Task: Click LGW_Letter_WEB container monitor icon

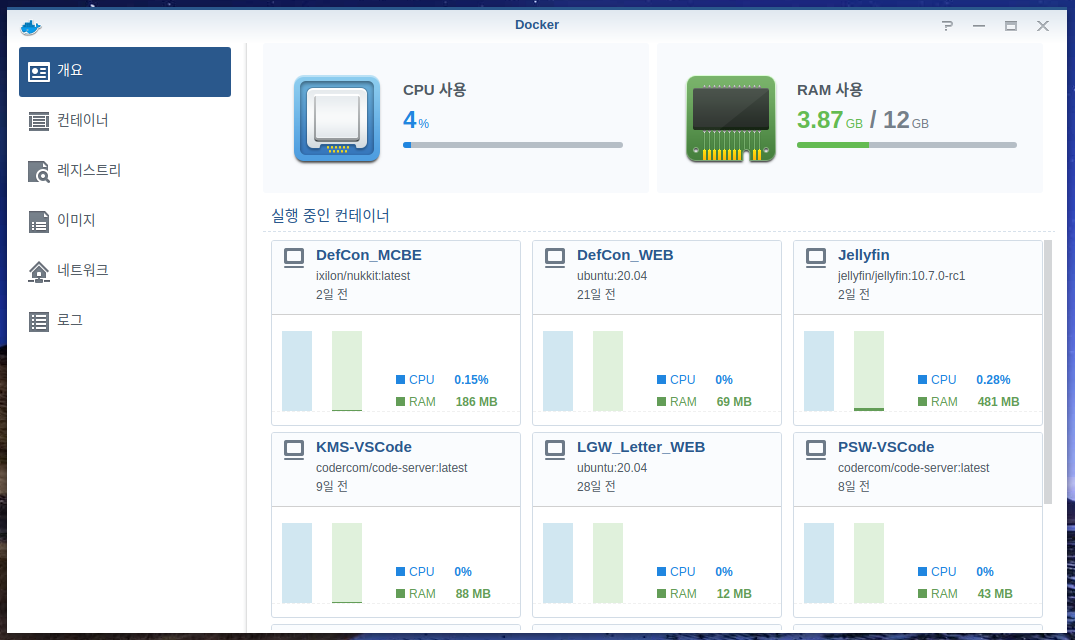Action: [x=555, y=450]
